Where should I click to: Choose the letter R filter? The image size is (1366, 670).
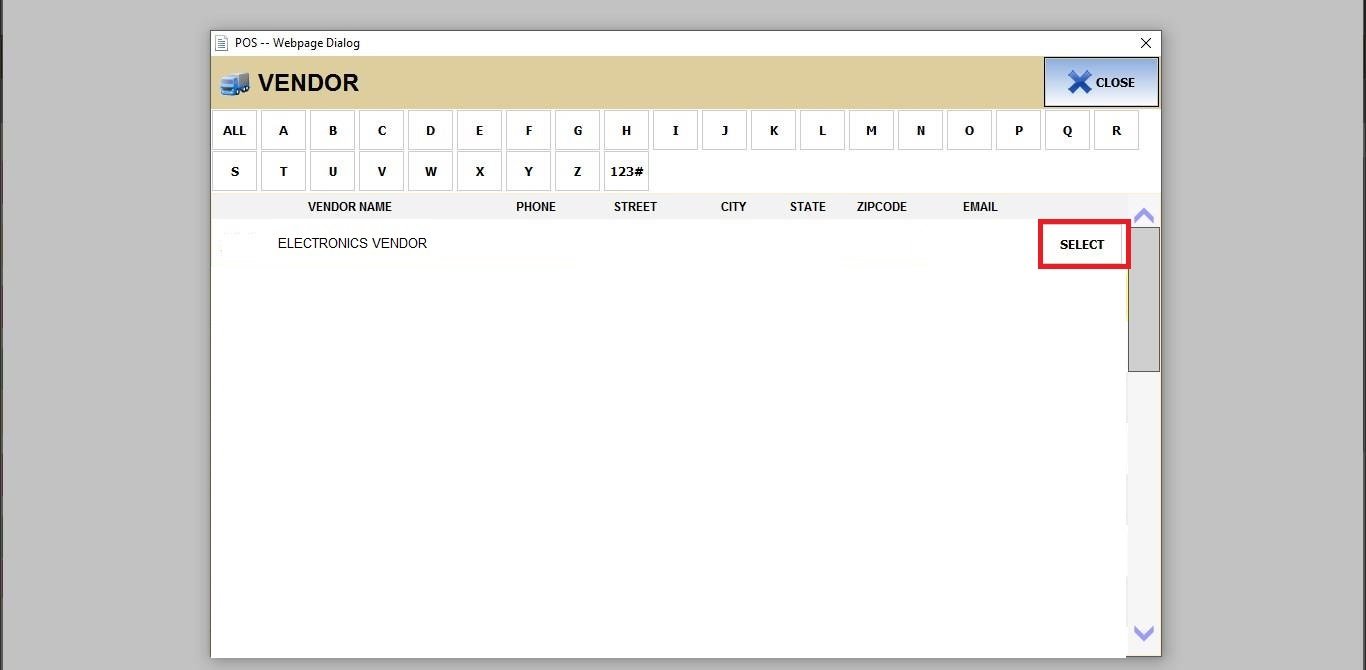coord(1116,131)
